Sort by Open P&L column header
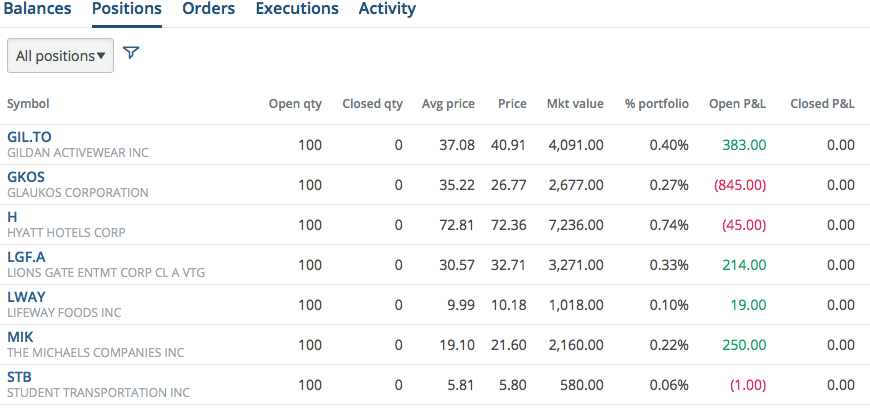The height and width of the screenshot is (419, 870). [738, 104]
